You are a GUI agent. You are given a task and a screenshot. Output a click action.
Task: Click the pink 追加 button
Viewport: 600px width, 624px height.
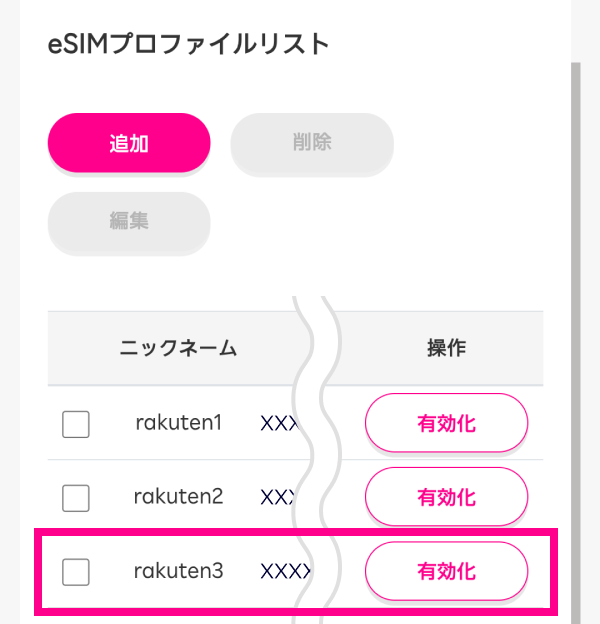coord(129,143)
